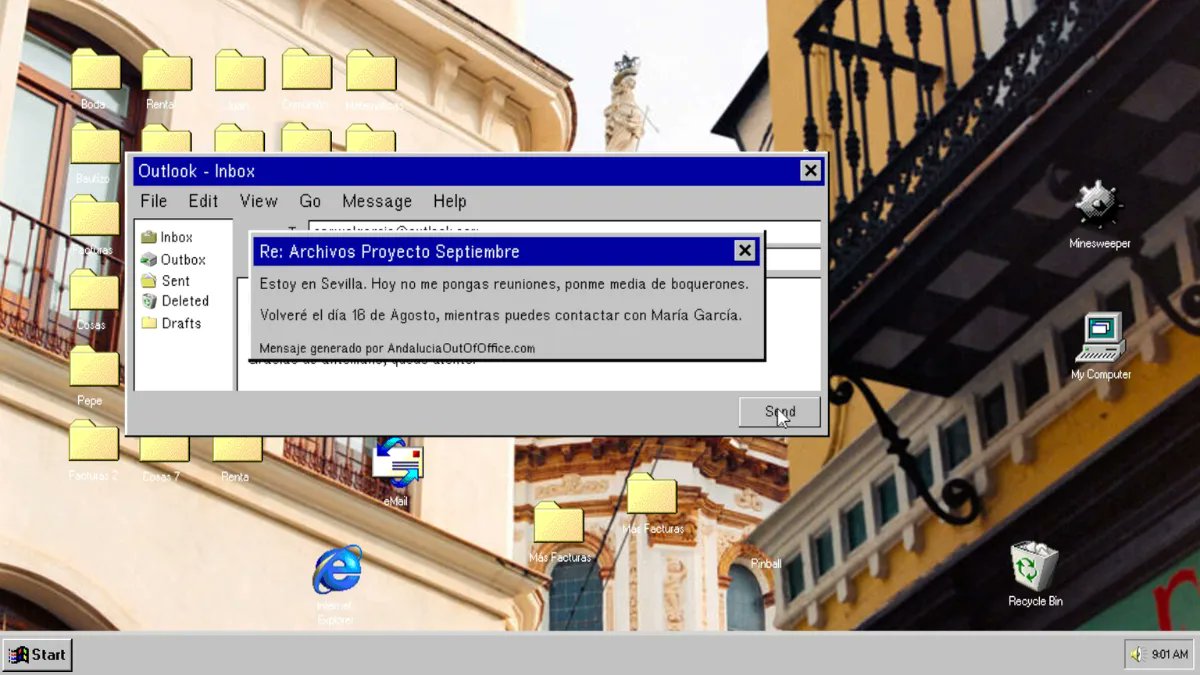Click the Send button
This screenshot has width=1200, height=675.
pos(780,412)
